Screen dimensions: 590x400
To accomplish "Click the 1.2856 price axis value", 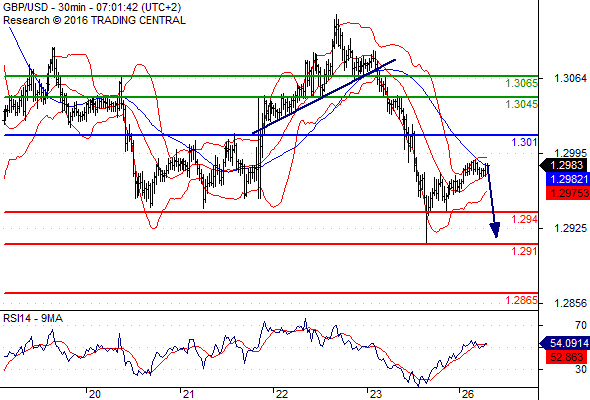I will [570, 303].
